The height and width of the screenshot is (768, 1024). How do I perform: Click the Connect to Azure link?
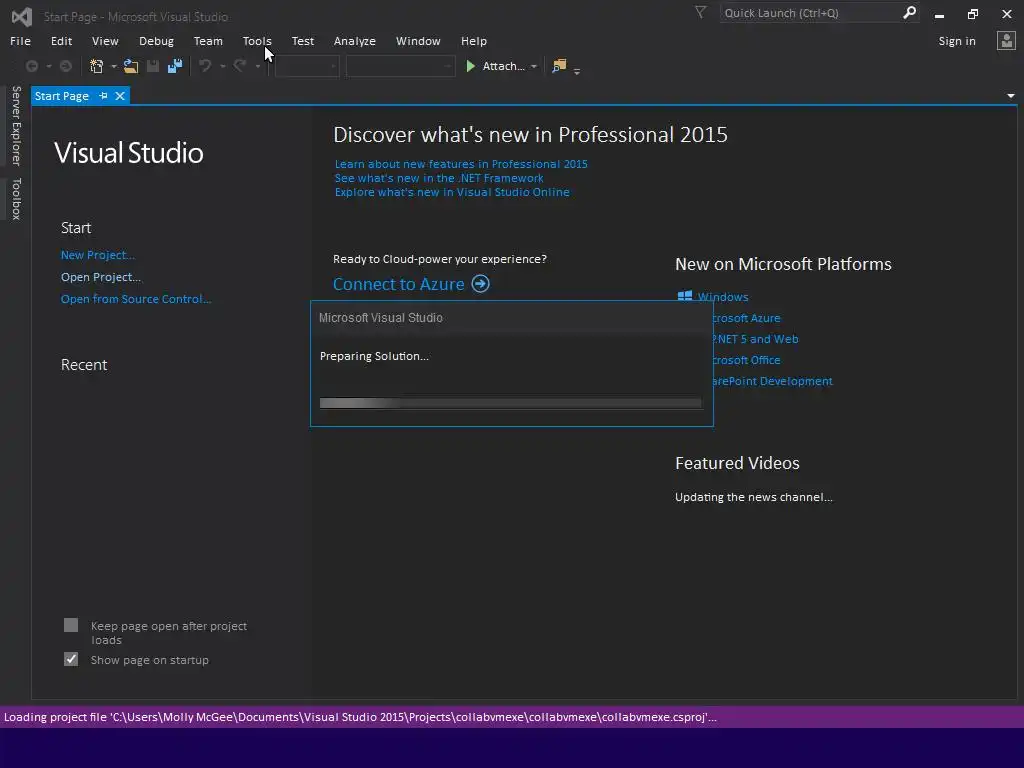tap(398, 284)
